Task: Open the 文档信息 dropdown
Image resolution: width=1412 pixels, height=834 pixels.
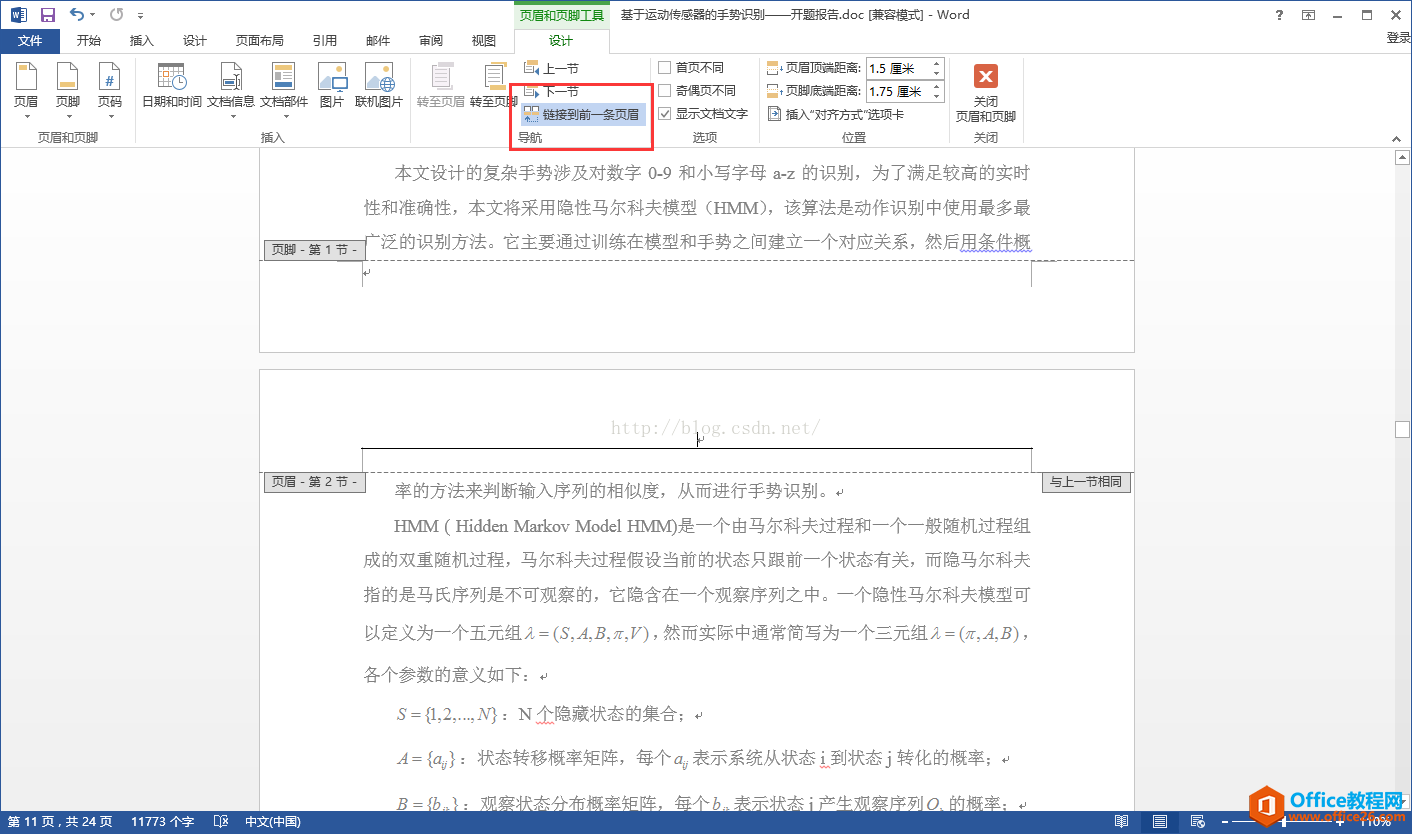Action: [x=231, y=90]
